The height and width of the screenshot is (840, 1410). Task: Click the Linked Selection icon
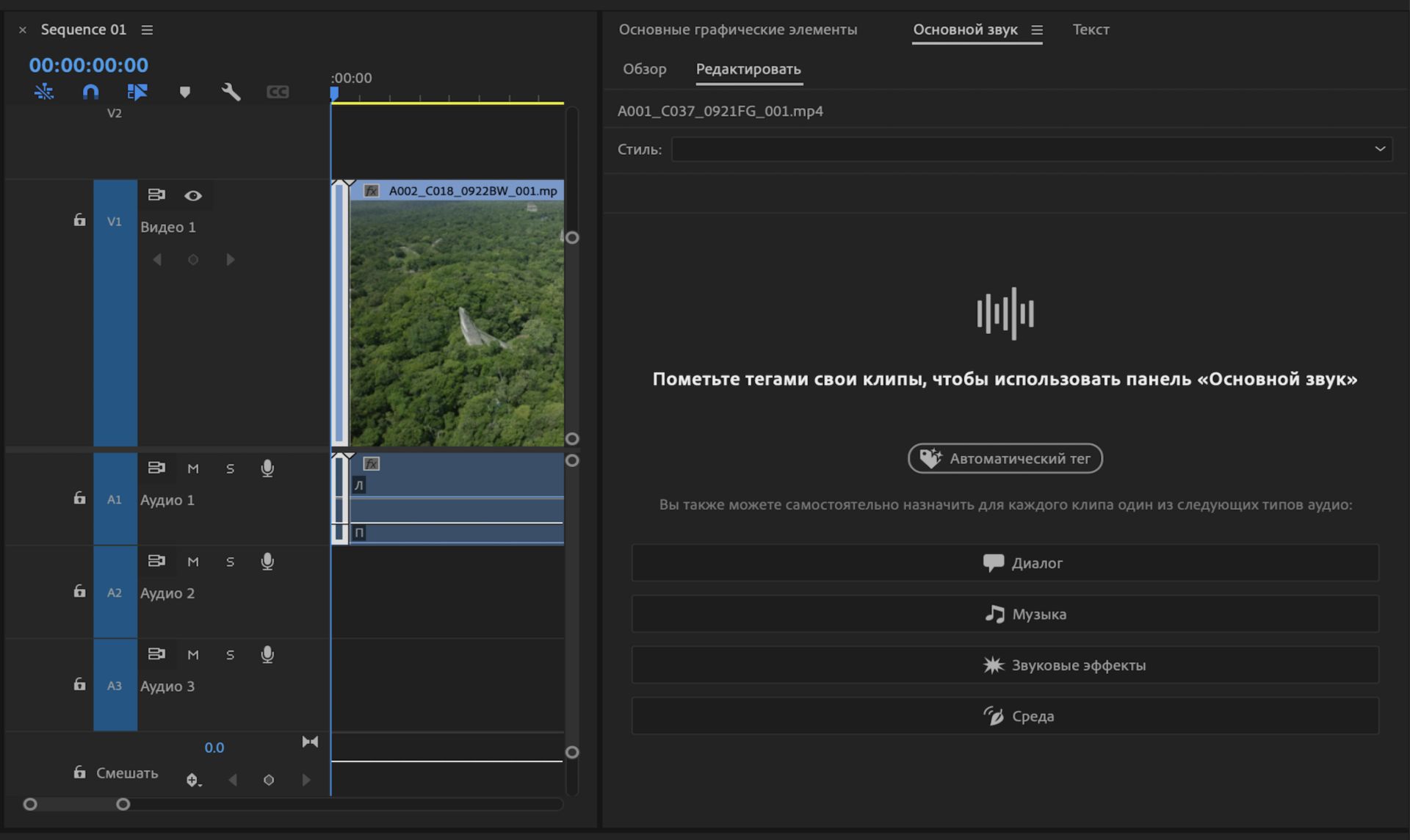[x=137, y=92]
